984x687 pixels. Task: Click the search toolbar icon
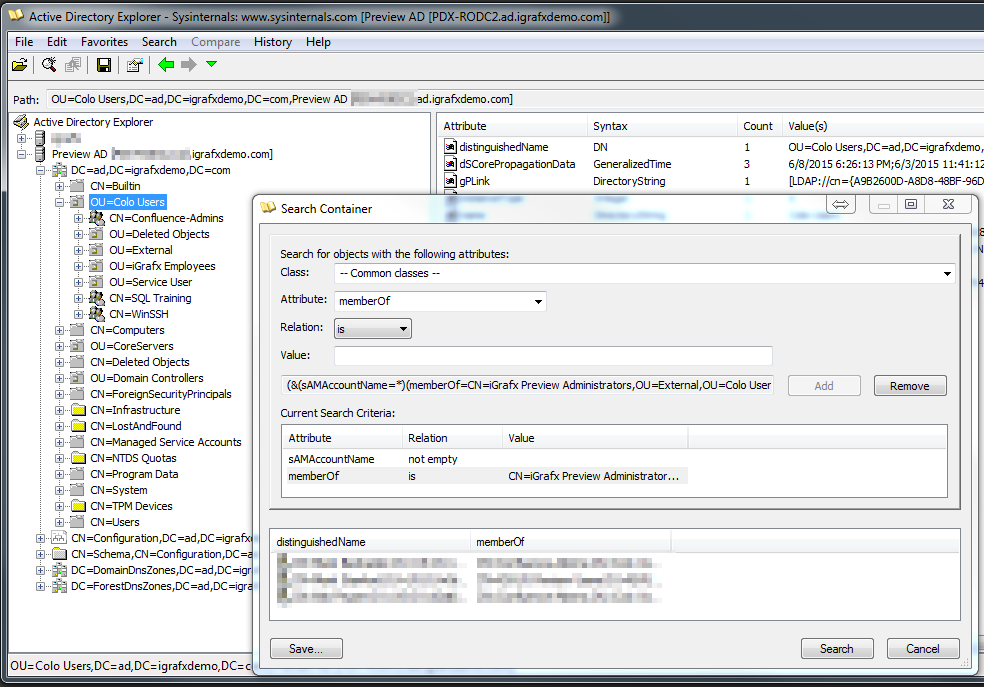(48, 64)
